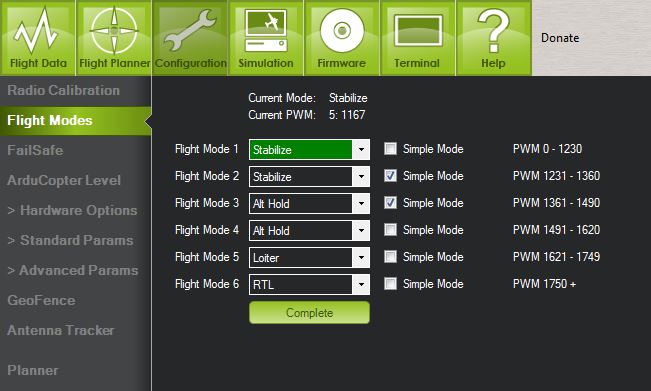Enable Simple Mode for Flight Mode 1
Screen dimensions: 651x391
390,149
